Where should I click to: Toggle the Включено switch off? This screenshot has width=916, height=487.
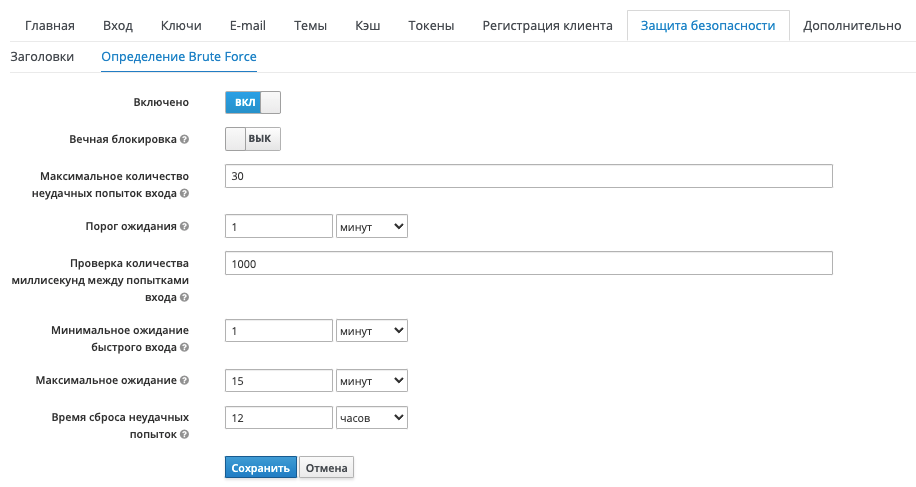(x=253, y=102)
